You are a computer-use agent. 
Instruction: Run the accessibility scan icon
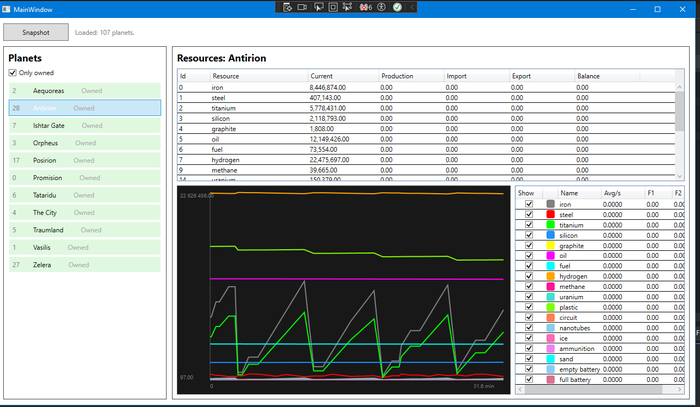[x=381, y=7]
